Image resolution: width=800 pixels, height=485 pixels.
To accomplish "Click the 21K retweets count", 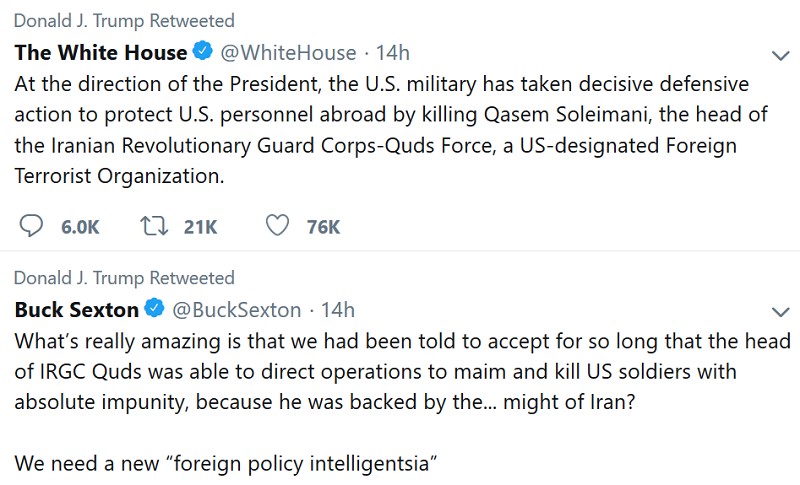I will click(200, 227).
